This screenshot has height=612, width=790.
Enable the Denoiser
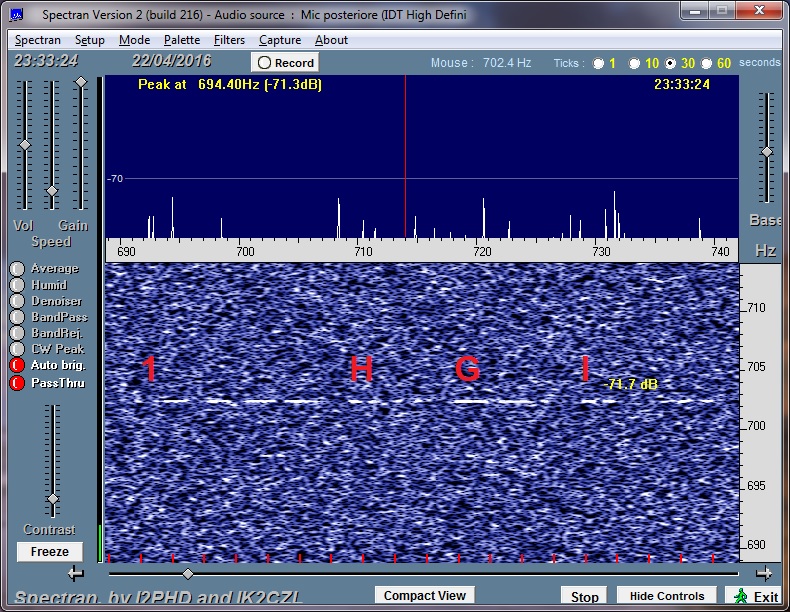point(17,301)
